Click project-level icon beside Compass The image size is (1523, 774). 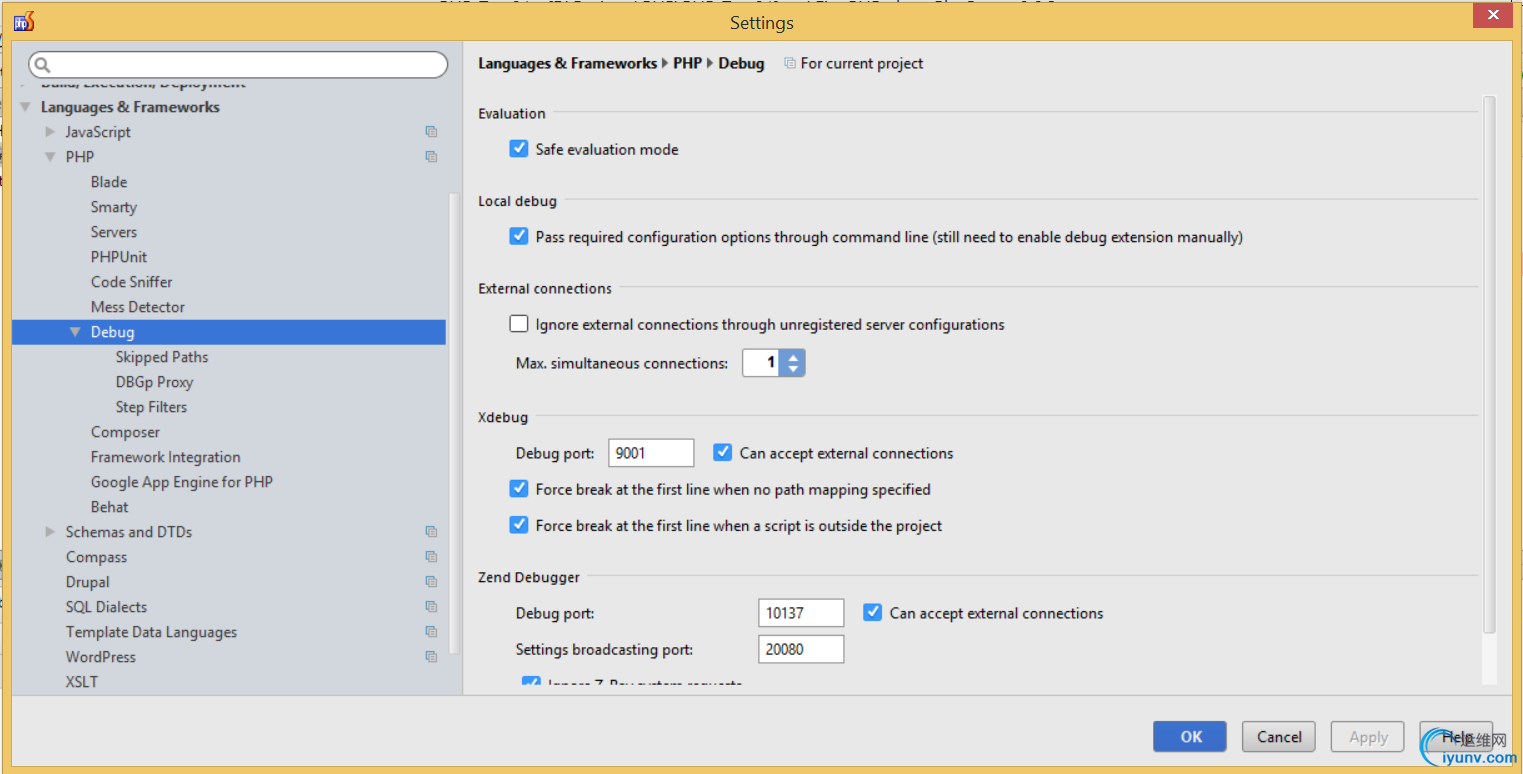pos(431,557)
